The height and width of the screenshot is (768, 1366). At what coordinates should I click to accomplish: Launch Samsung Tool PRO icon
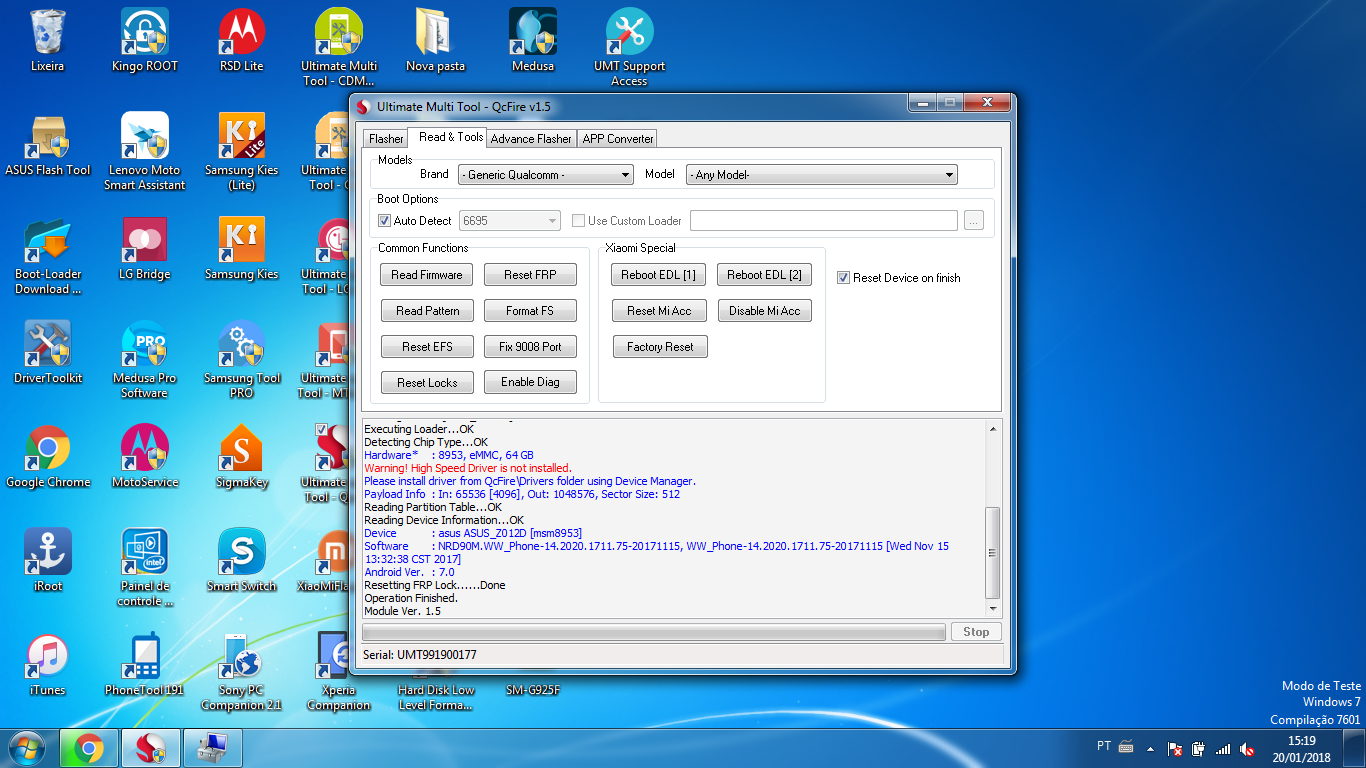click(x=242, y=359)
